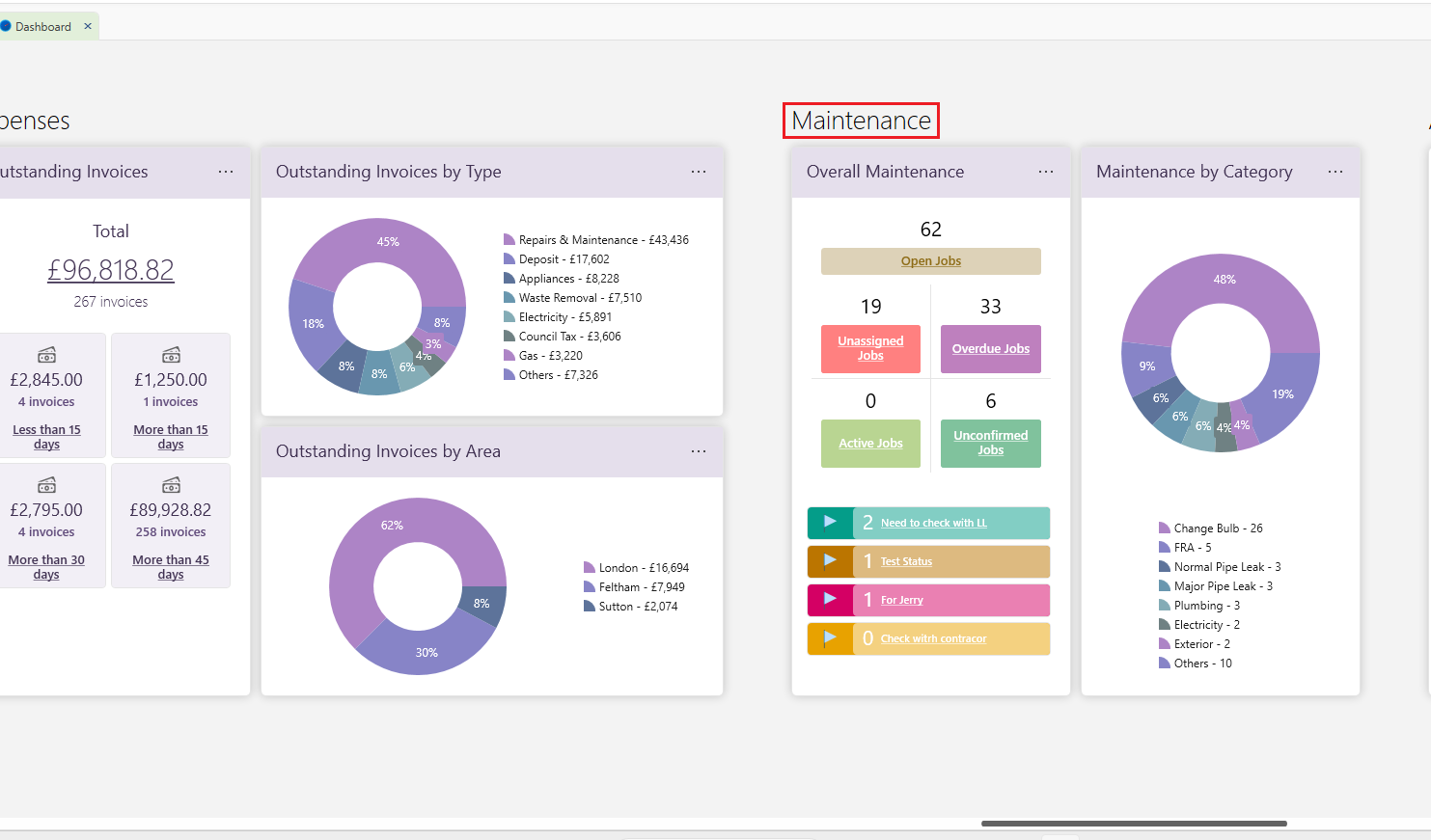This screenshot has height=840, width=1431.
Task: Click the money icon above £1,250.00
Action: tap(171, 355)
